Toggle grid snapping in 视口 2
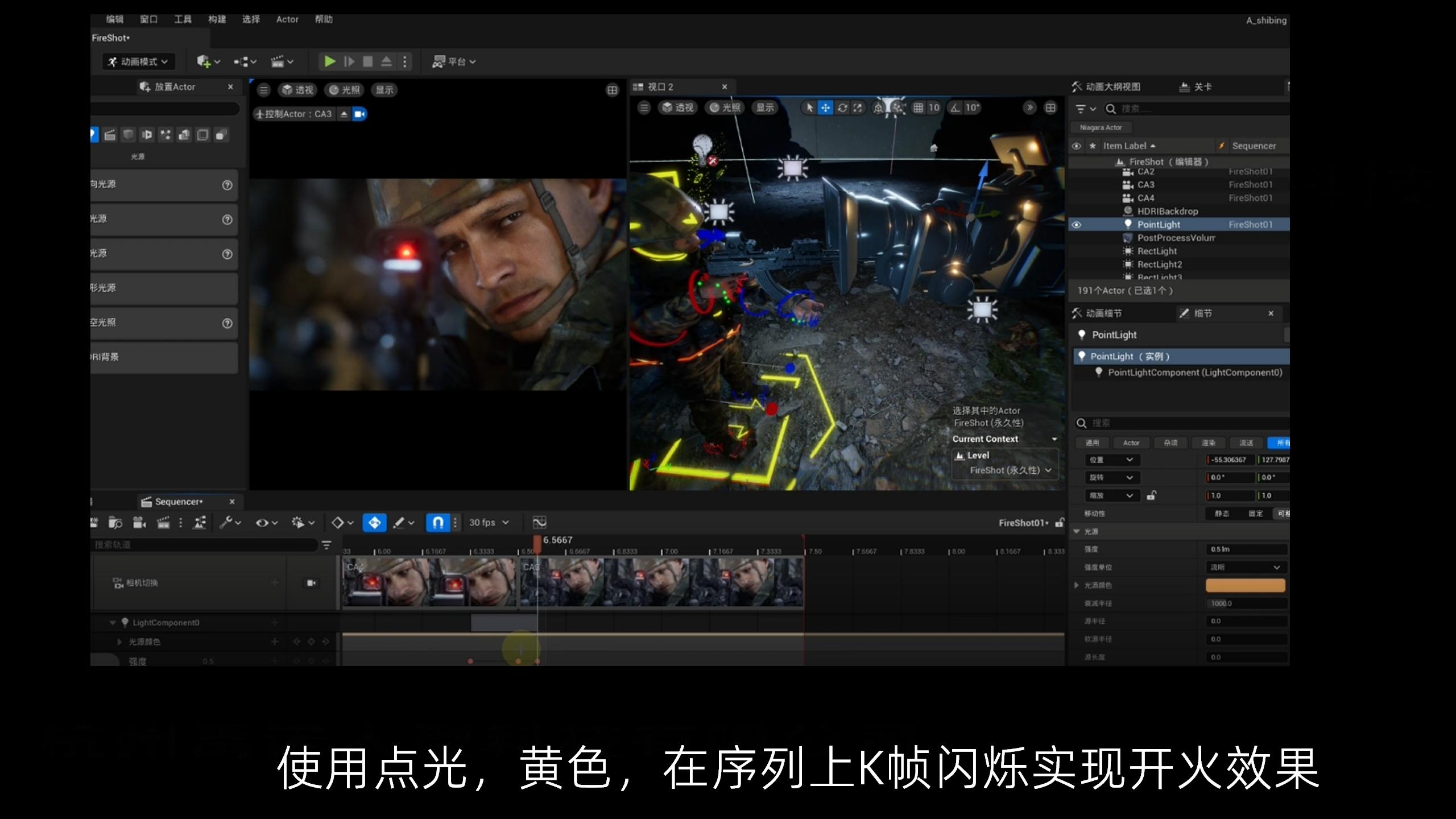This screenshot has width=1456, height=819. 918,107
